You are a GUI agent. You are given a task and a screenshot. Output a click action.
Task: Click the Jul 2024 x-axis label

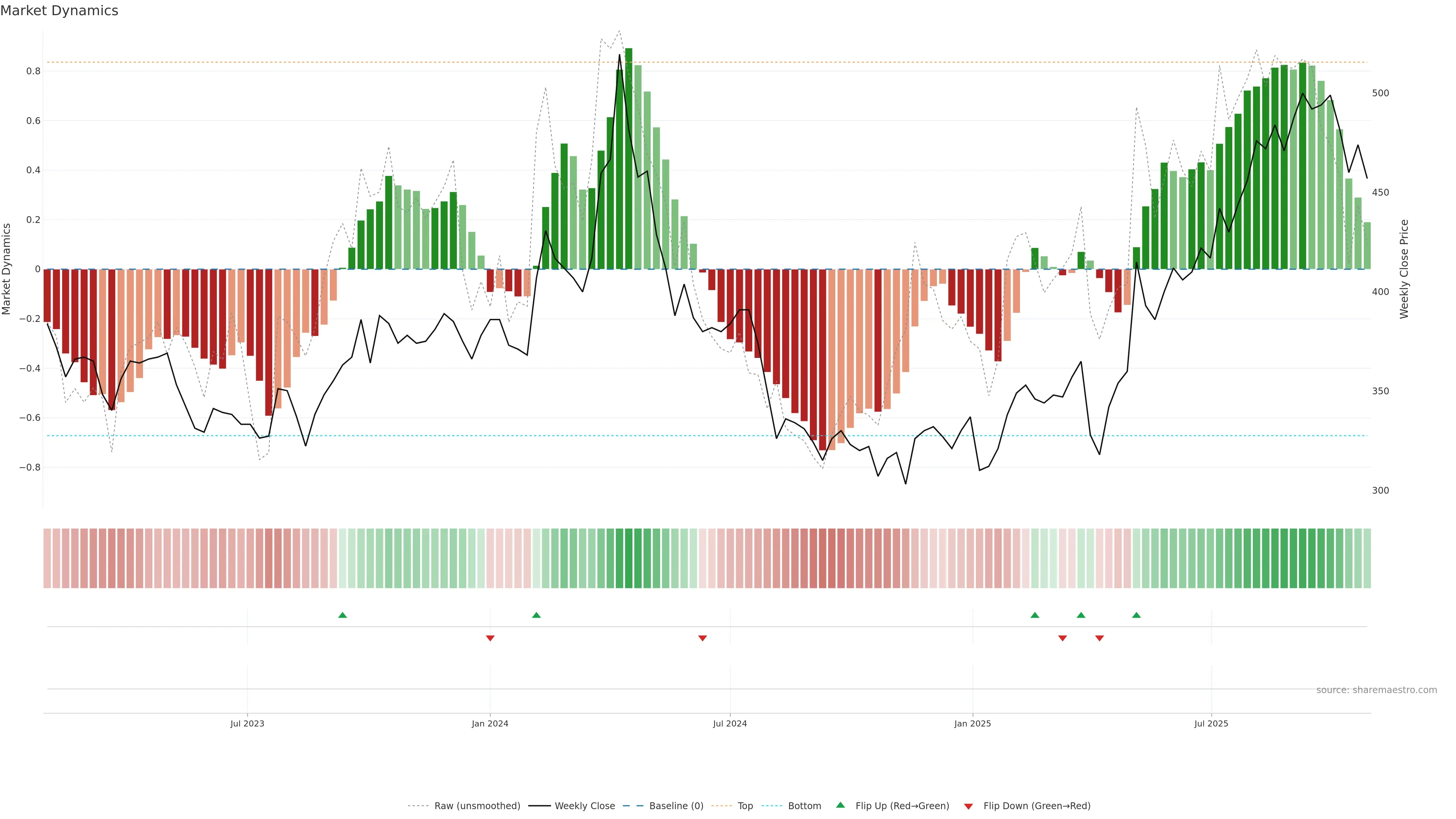coord(730,723)
